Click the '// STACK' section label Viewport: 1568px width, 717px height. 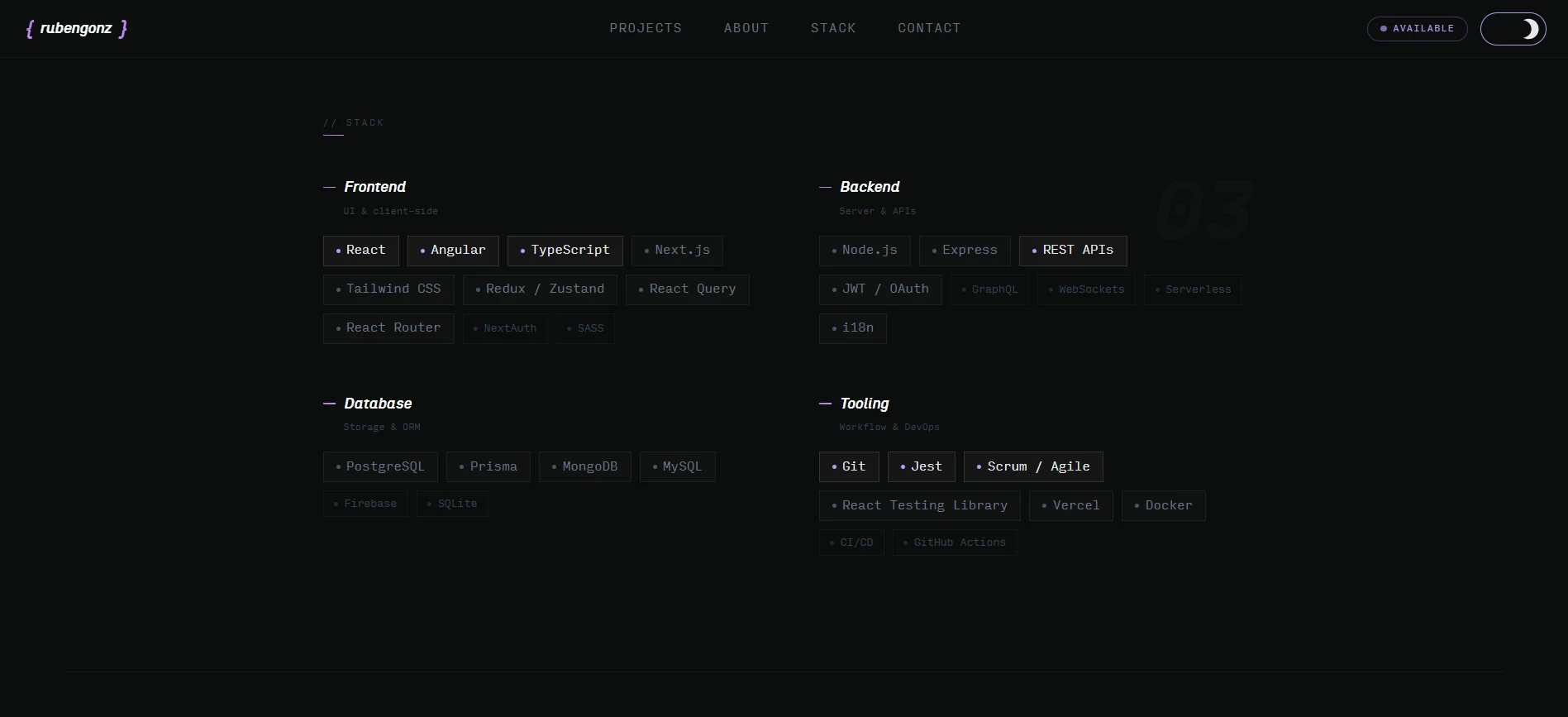pos(354,122)
